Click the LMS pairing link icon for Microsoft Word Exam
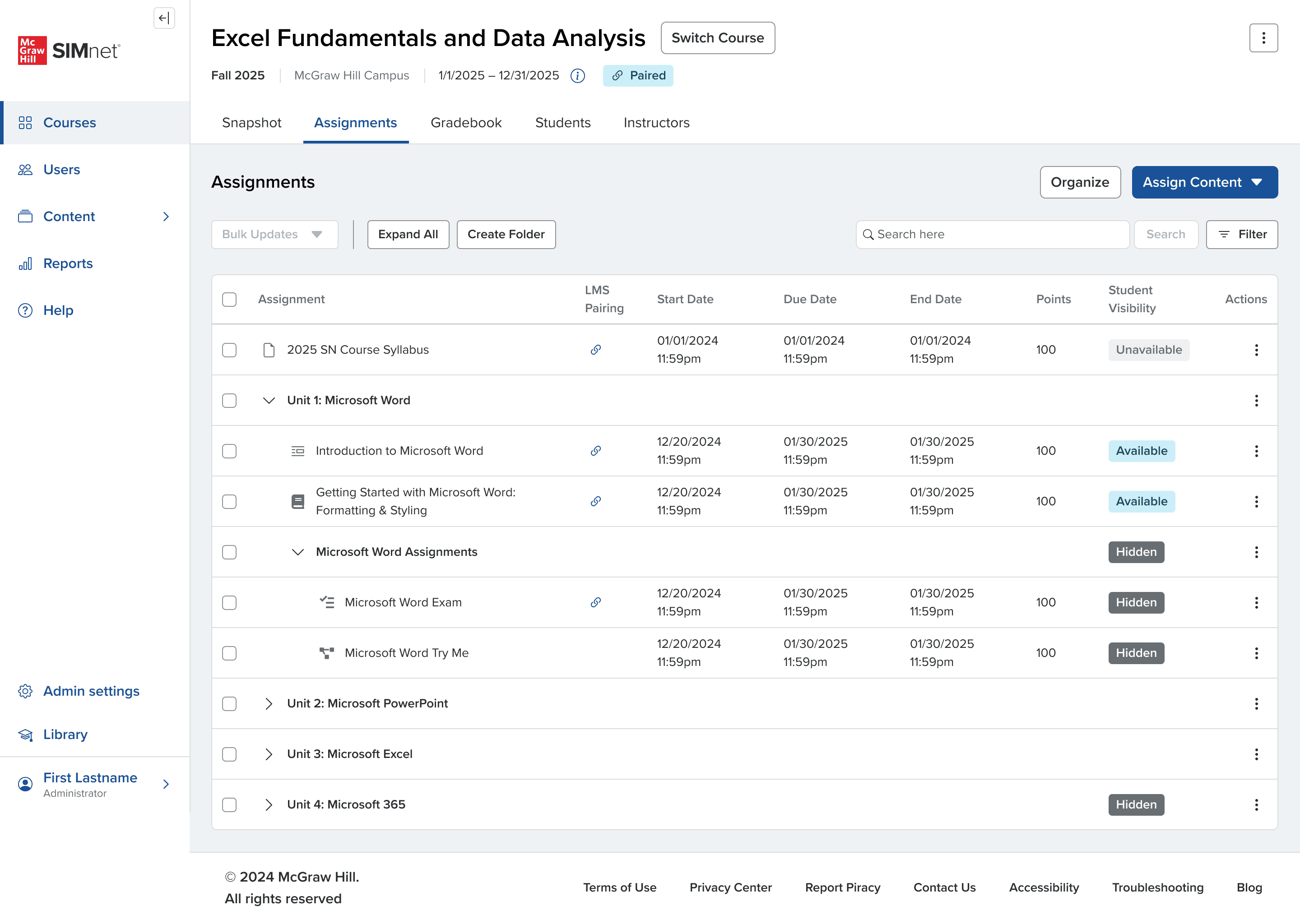 click(x=595, y=602)
